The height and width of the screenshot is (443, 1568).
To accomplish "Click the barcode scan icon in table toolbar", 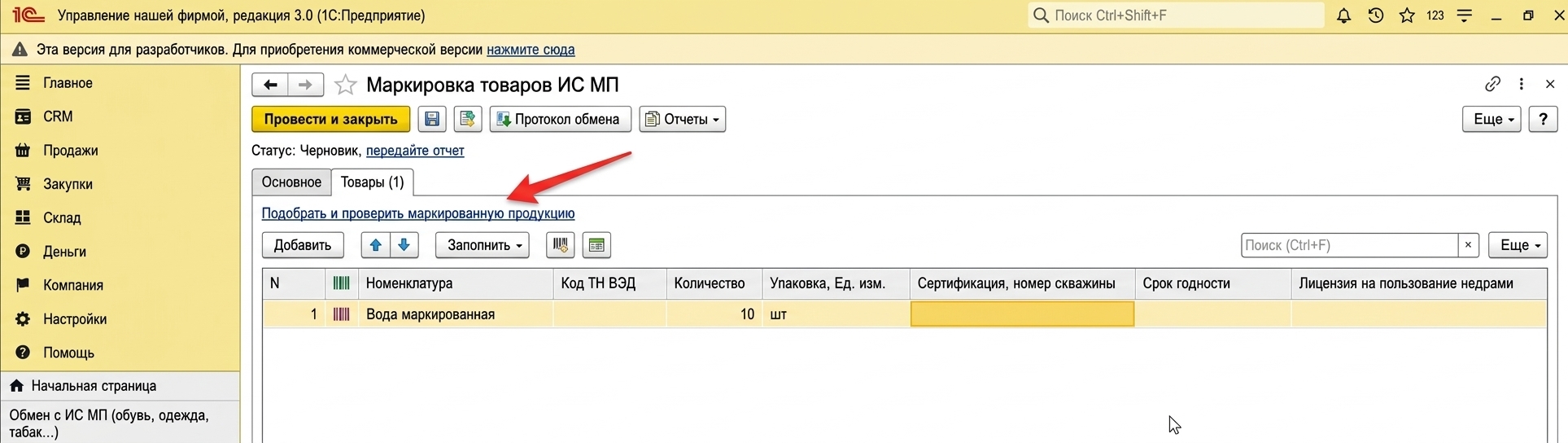I will 561,245.
